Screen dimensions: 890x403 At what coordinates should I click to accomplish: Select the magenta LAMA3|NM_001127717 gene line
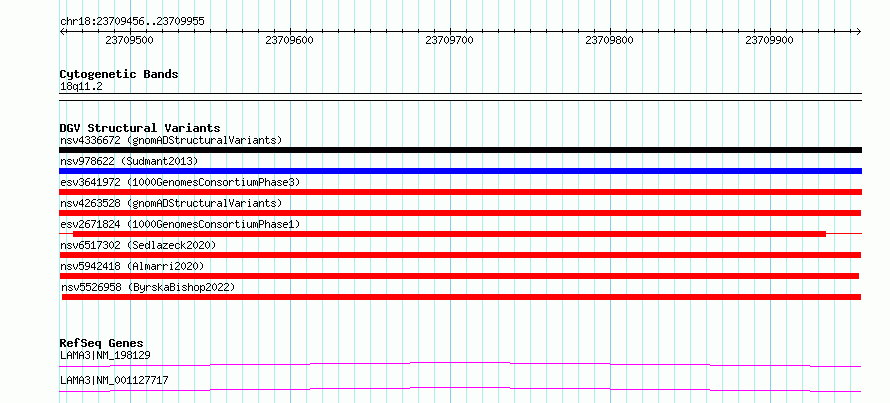[x=460, y=389]
